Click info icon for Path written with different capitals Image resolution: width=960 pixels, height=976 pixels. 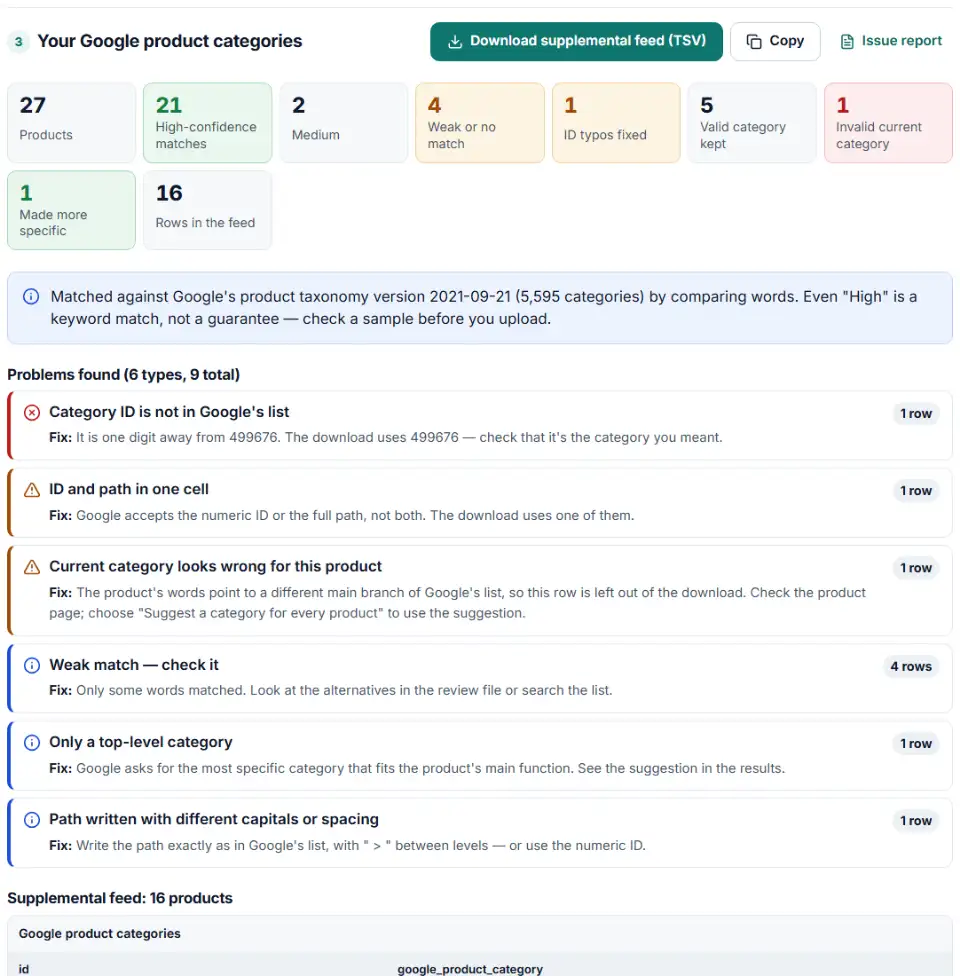pyautogui.click(x=32, y=820)
